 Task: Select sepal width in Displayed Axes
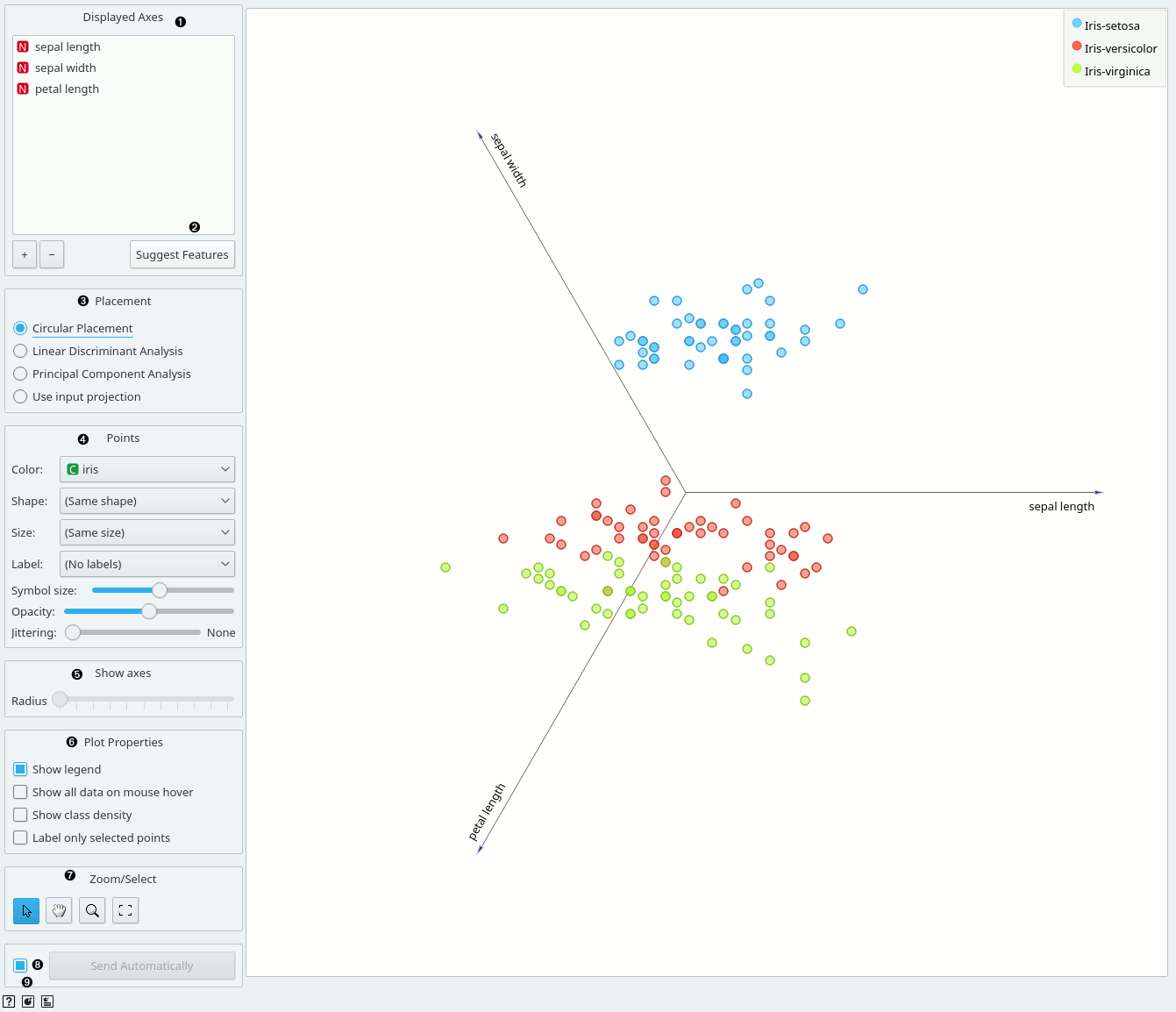point(66,68)
